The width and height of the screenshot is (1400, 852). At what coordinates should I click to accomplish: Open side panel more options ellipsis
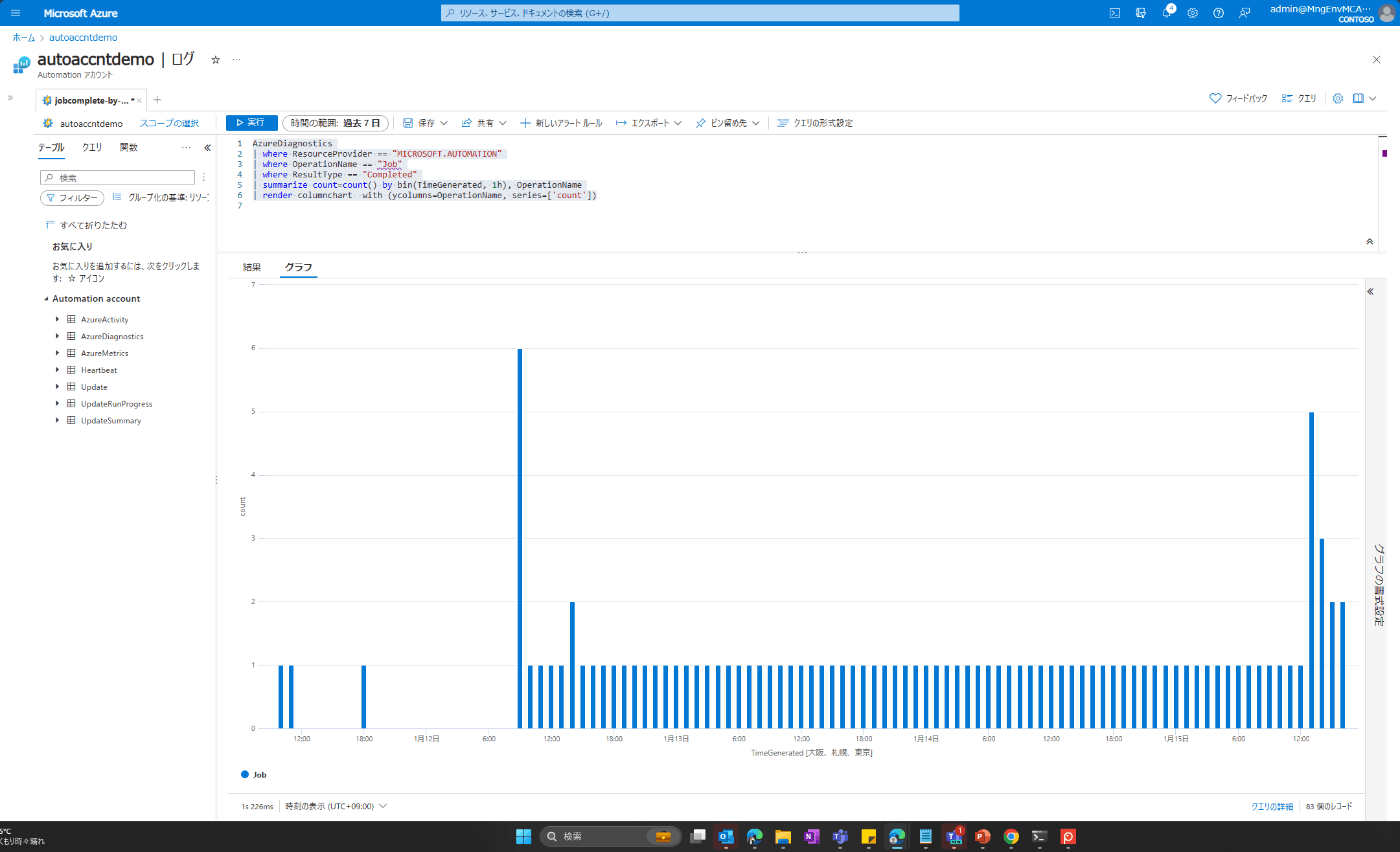point(186,148)
